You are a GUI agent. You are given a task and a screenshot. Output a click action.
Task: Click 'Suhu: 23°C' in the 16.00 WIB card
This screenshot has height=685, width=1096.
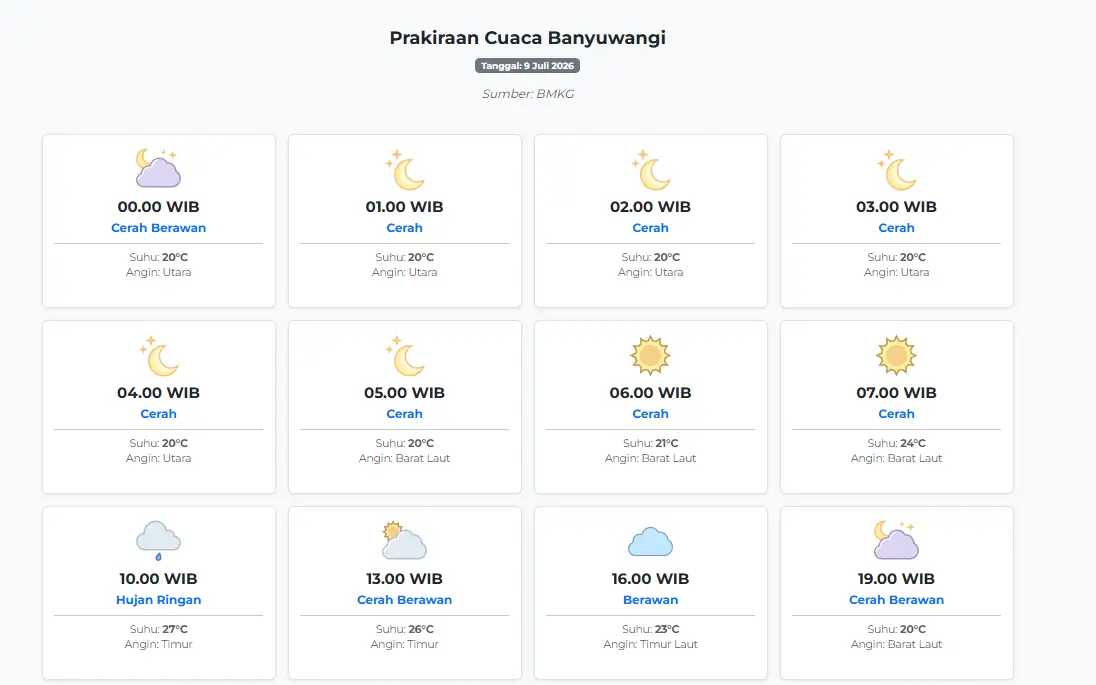pos(651,629)
